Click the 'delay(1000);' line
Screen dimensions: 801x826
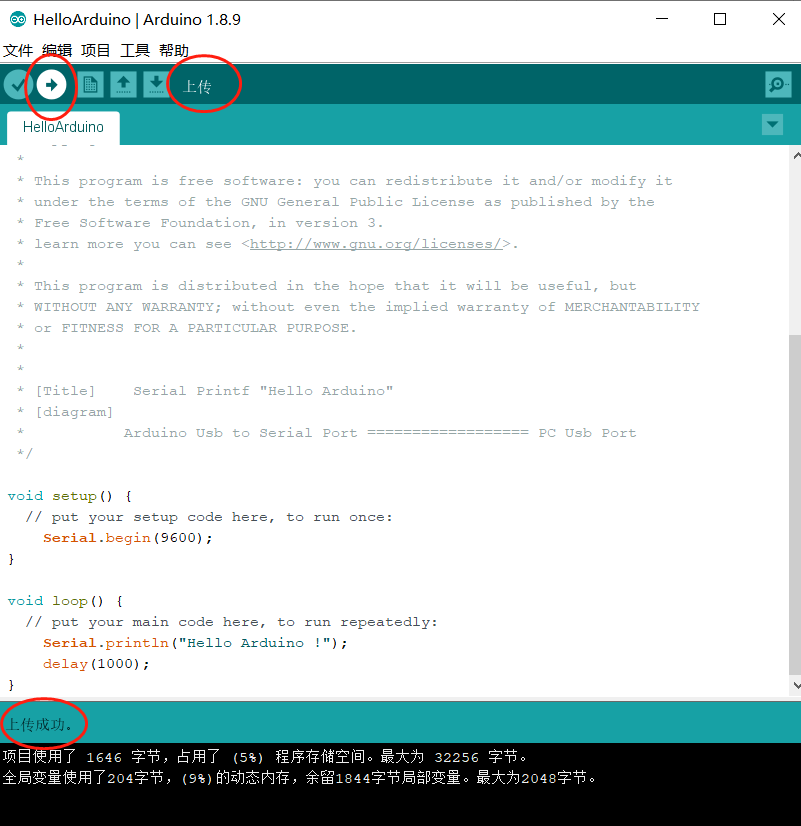tap(96, 664)
